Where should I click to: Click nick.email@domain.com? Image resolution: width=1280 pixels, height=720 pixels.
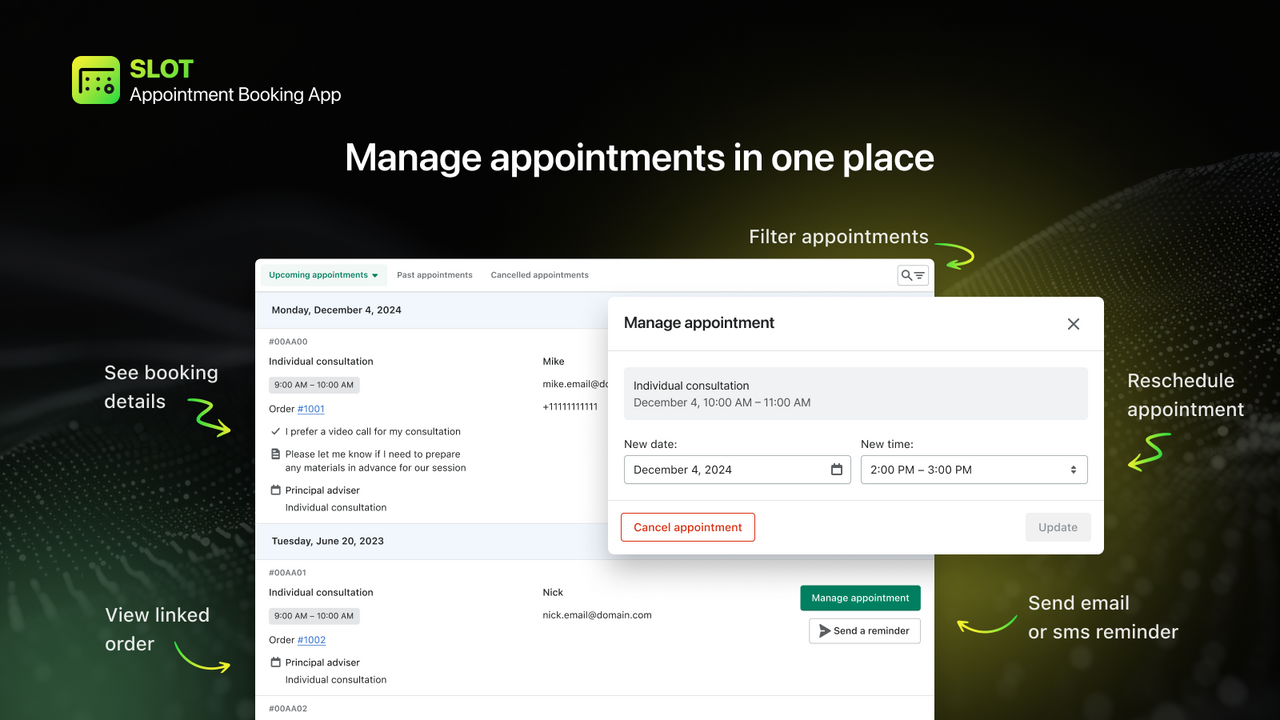pyautogui.click(x=597, y=615)
